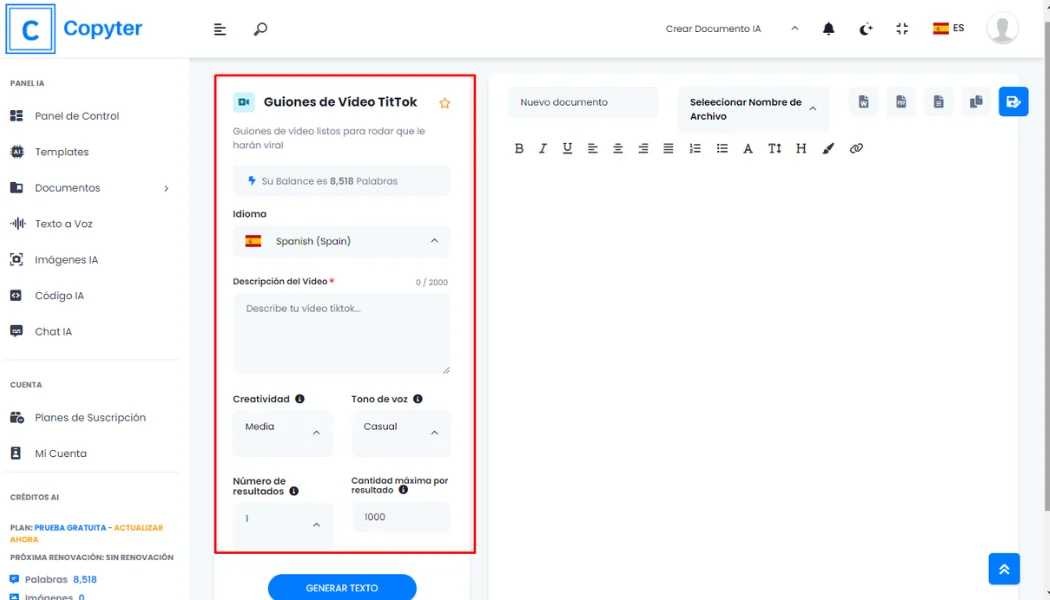Click the blue save document icon
The image size is (1050, 600).
pyautogui.click(x=1013, y=102)
